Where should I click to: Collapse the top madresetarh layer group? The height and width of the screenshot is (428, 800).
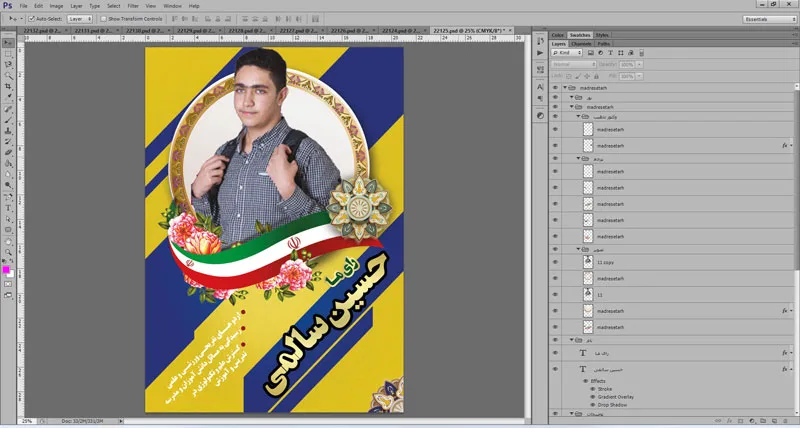565,88
